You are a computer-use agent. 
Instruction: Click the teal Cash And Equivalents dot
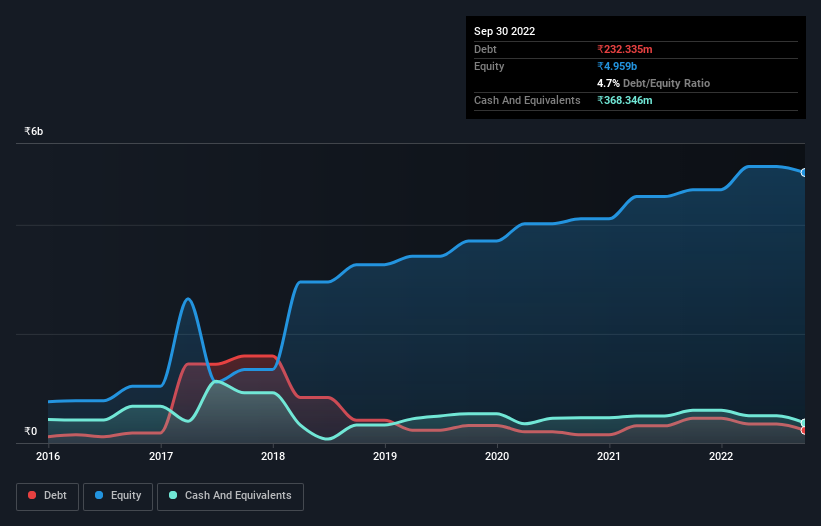(173, 495)
